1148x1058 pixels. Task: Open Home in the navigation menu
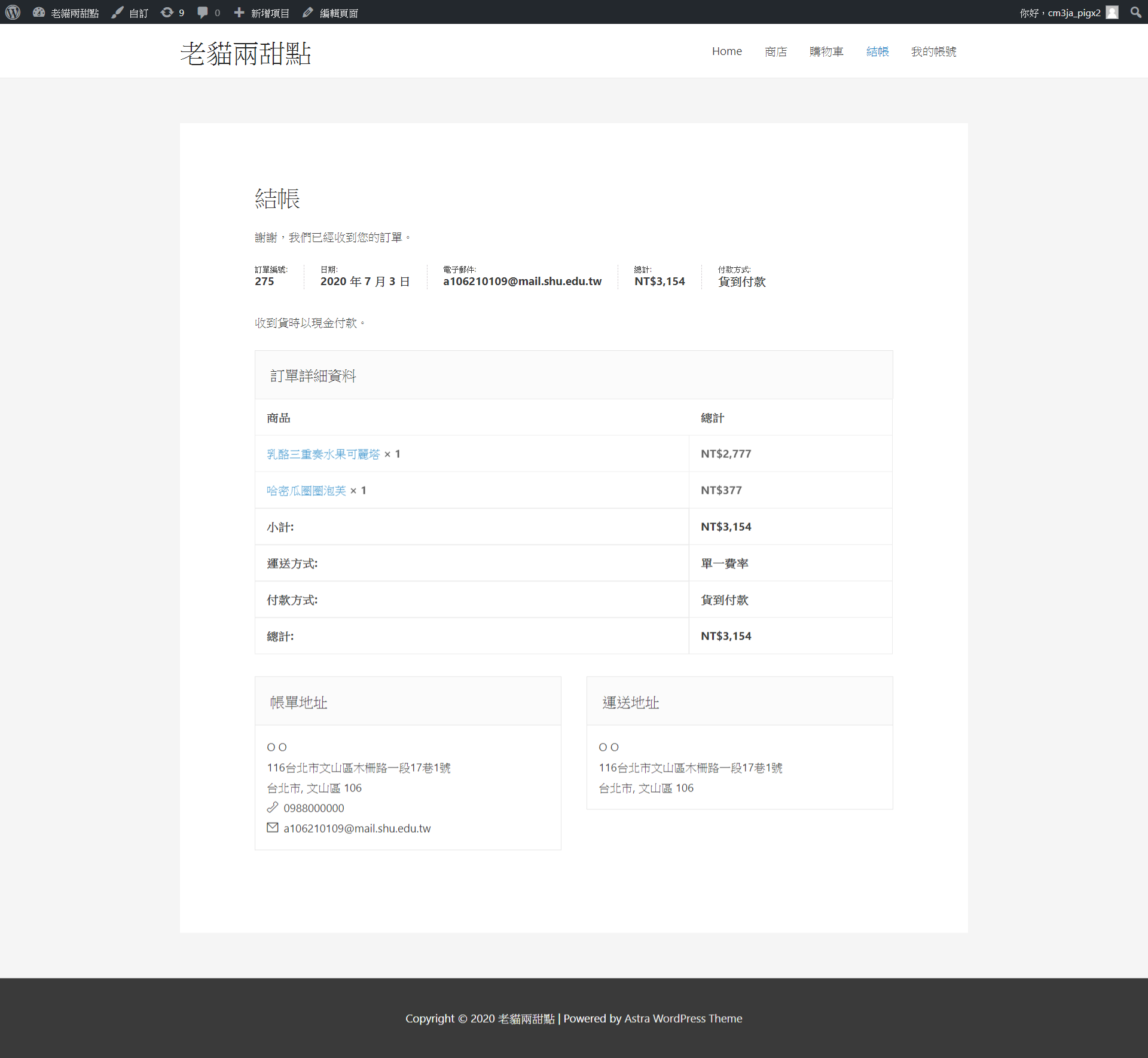726,51
